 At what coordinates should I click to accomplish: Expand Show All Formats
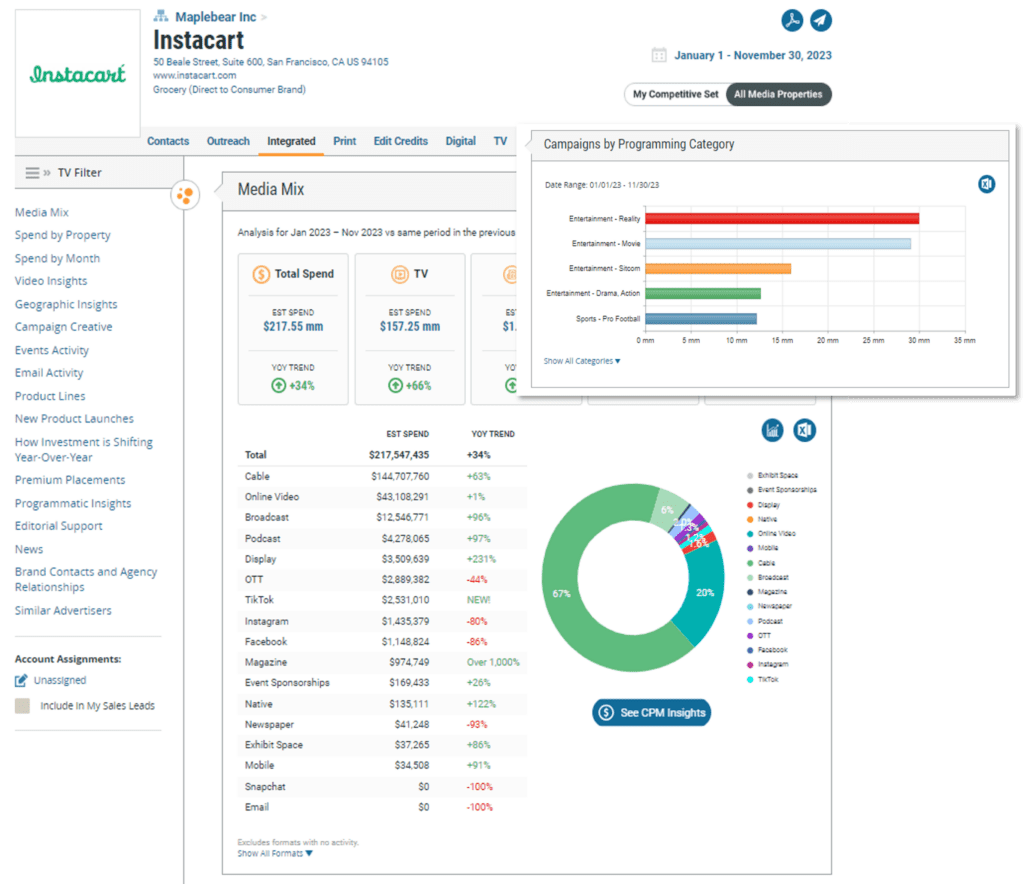[275, 853]
